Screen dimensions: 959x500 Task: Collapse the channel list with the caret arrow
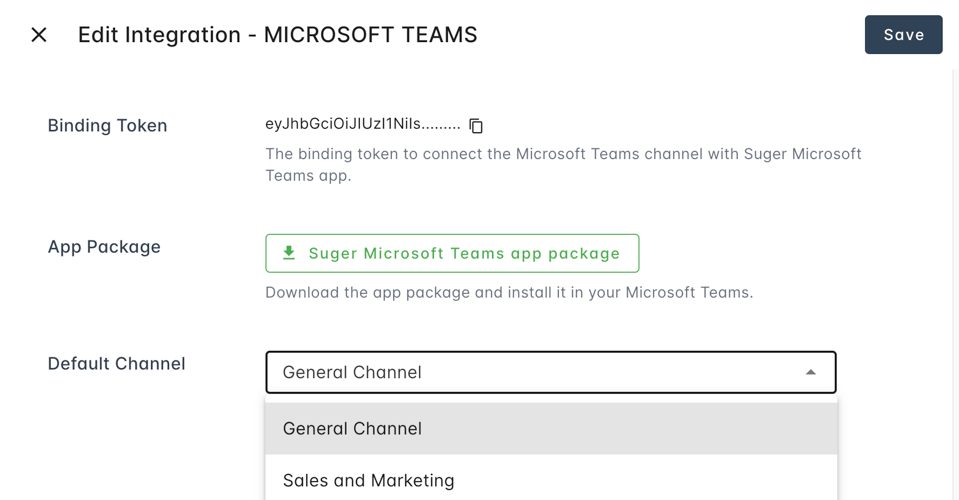(x=811, y=372)
